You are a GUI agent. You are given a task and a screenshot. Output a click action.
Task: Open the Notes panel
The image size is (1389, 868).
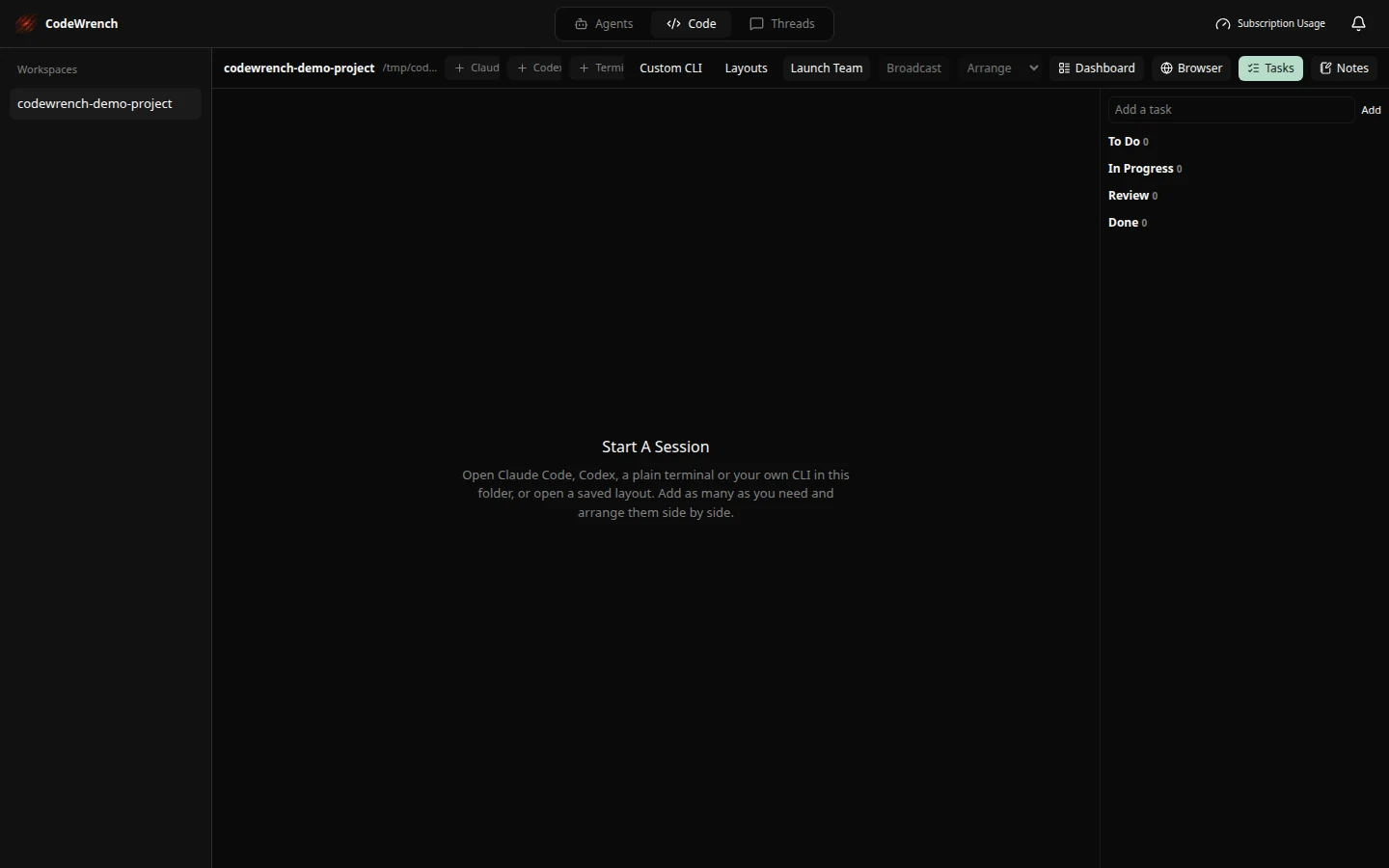point(1345,68)
